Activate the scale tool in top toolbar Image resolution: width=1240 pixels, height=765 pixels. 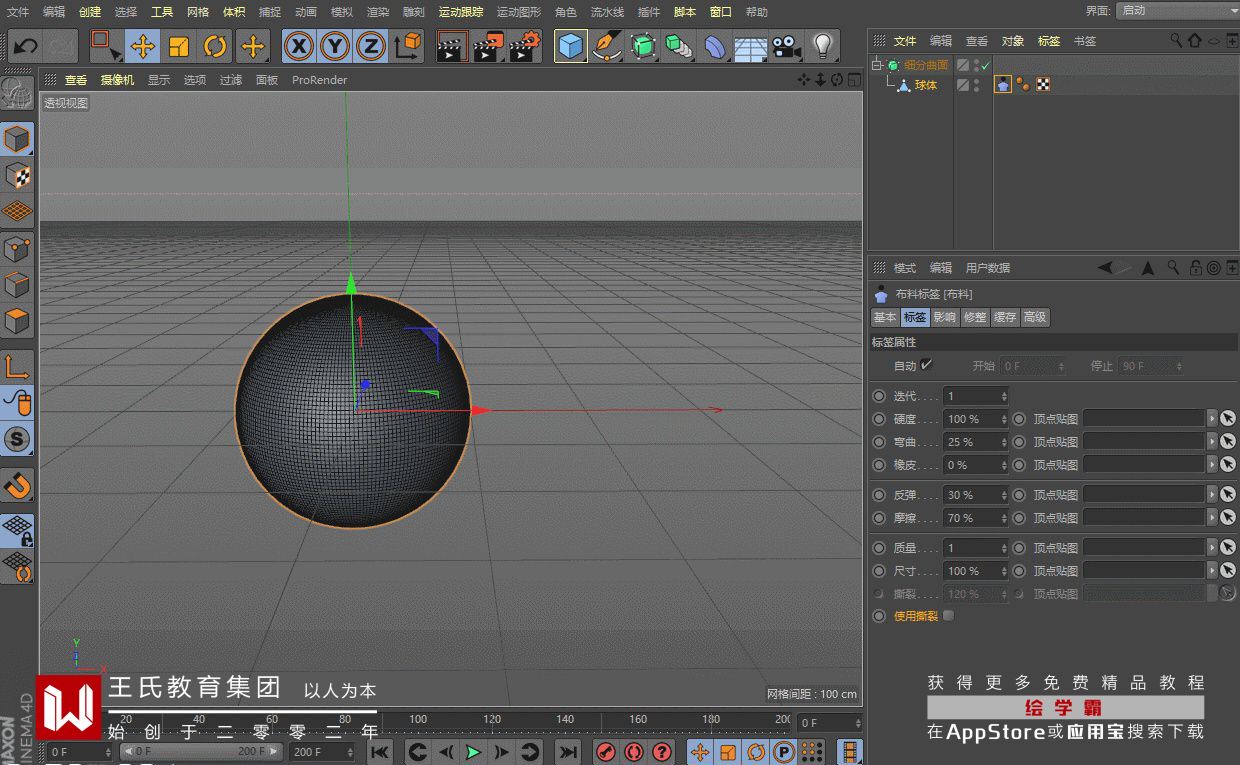tap(179, 46)
